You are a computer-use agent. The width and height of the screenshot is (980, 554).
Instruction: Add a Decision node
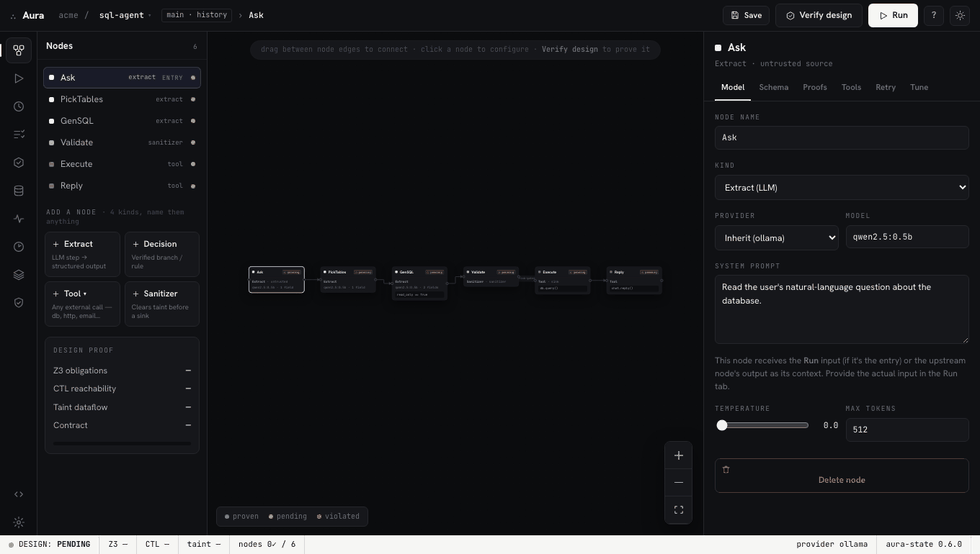(162, 254)
